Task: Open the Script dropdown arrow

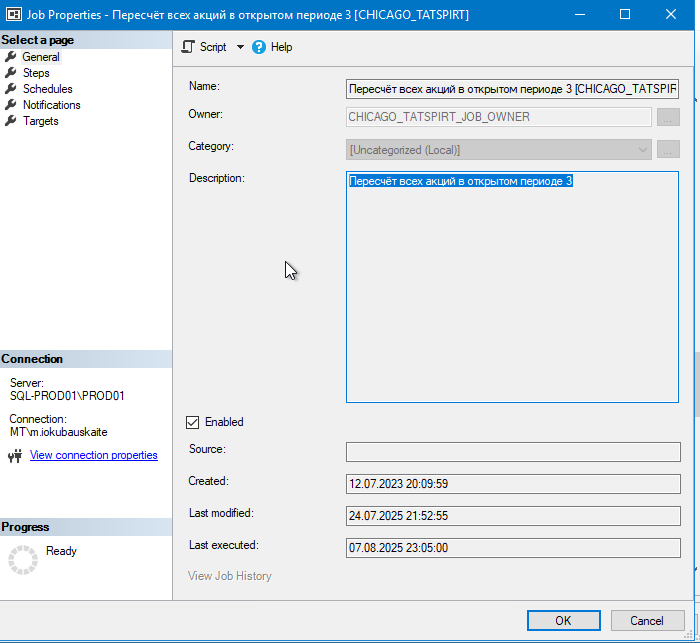Action: pyautogui.click(x=240, y=47)
